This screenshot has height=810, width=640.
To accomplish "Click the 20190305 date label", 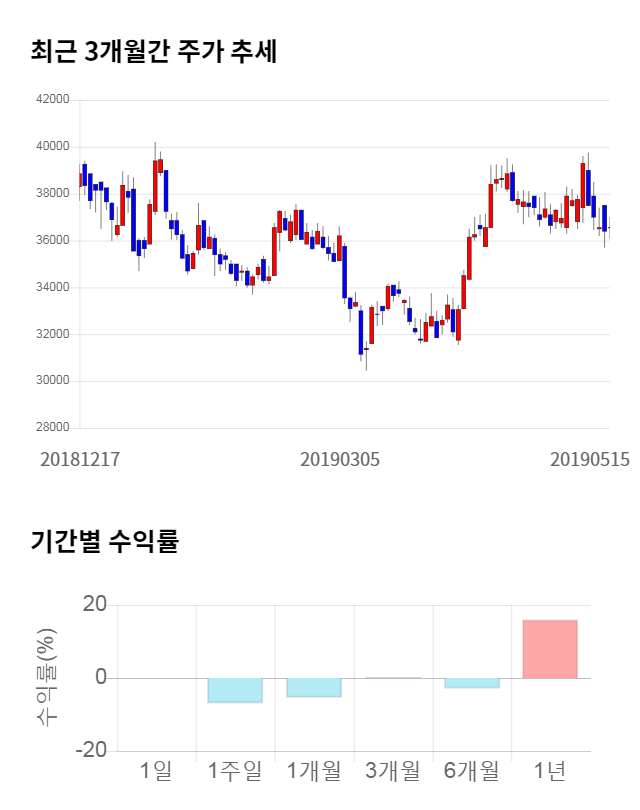I will pos(340,459).
